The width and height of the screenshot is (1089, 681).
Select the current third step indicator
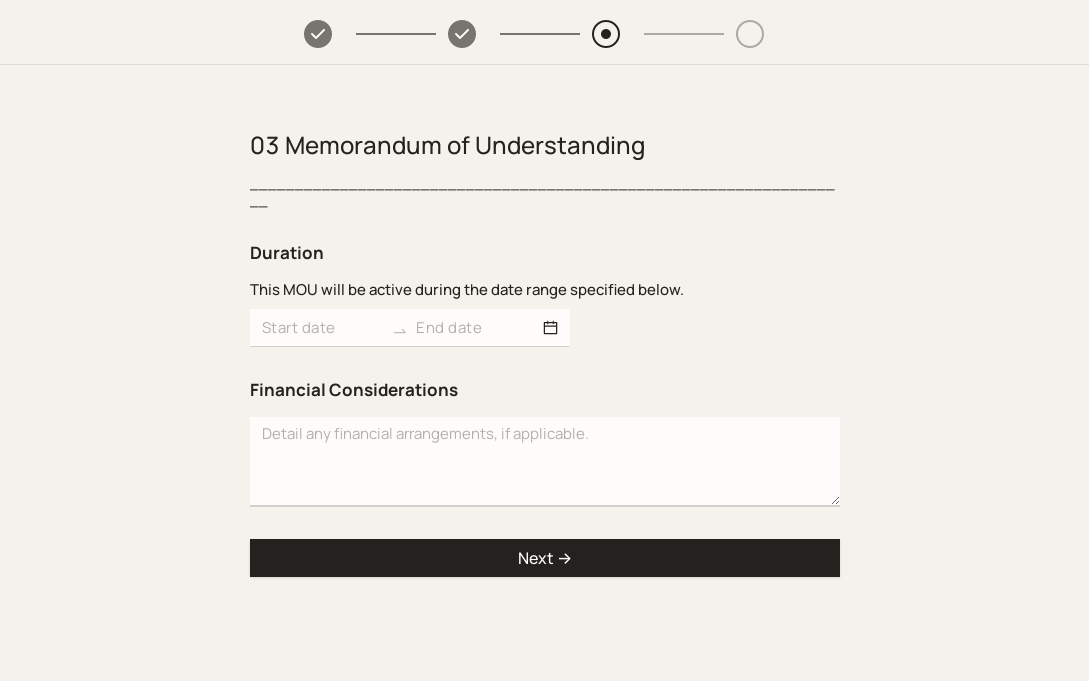click(x=606, y=34)
